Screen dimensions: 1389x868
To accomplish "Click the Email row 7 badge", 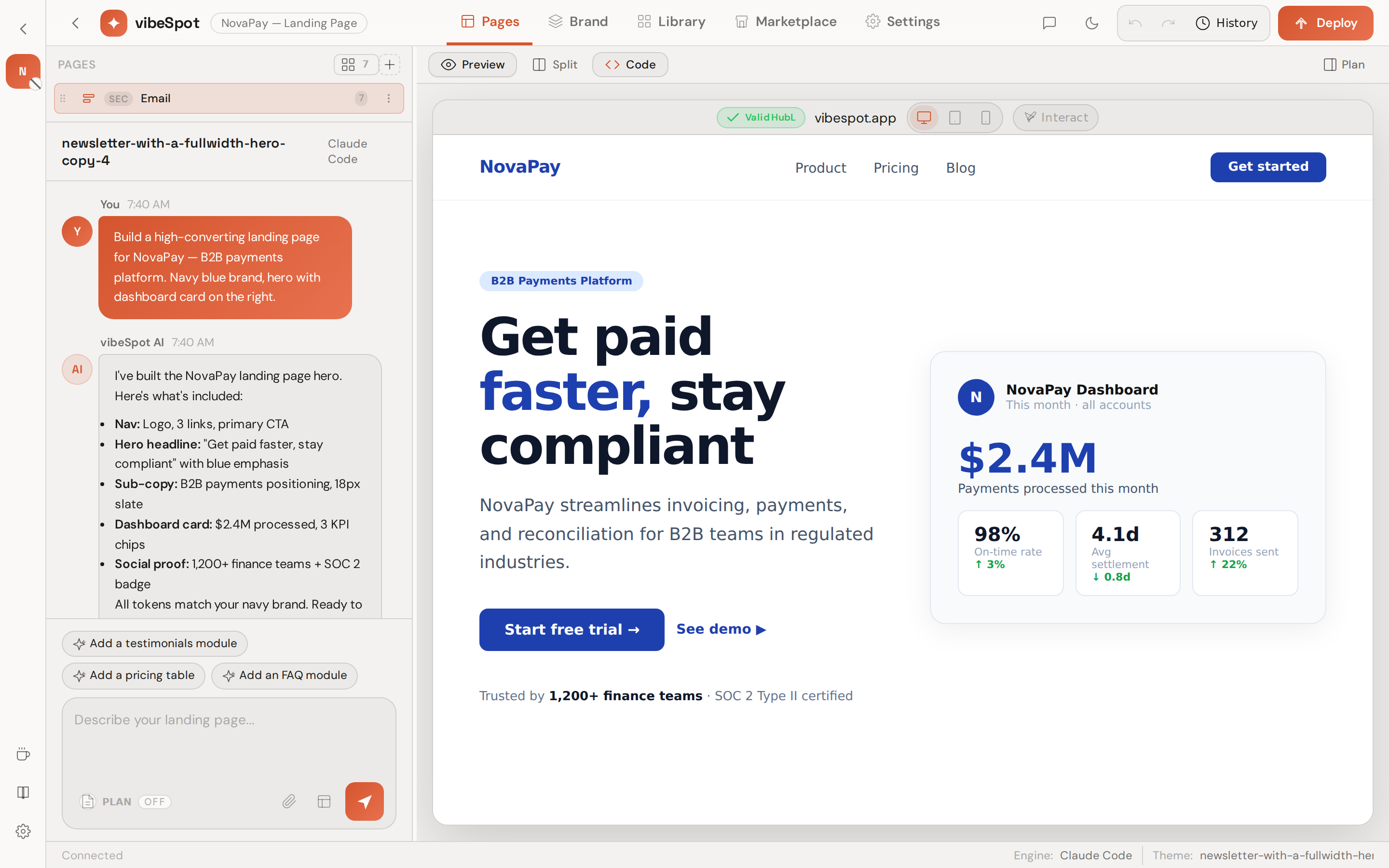I will (x=361, y=98).
